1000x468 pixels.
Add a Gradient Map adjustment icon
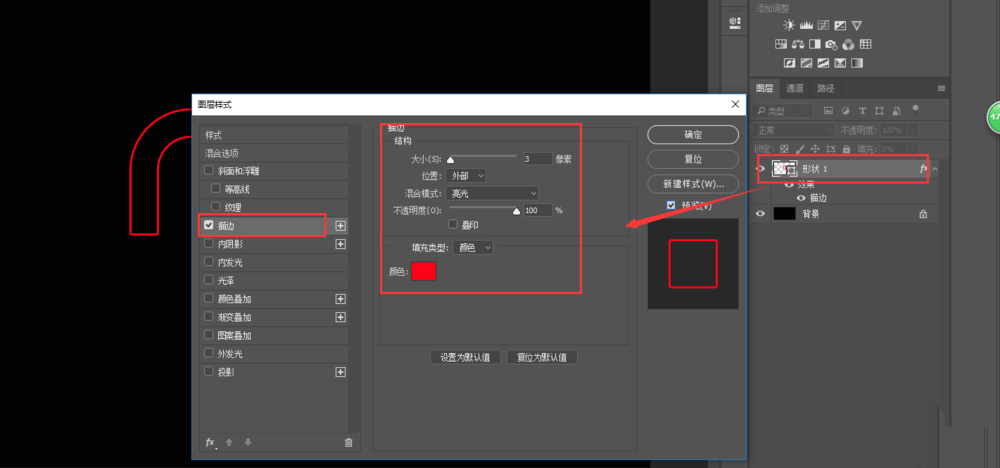point(857,62)
